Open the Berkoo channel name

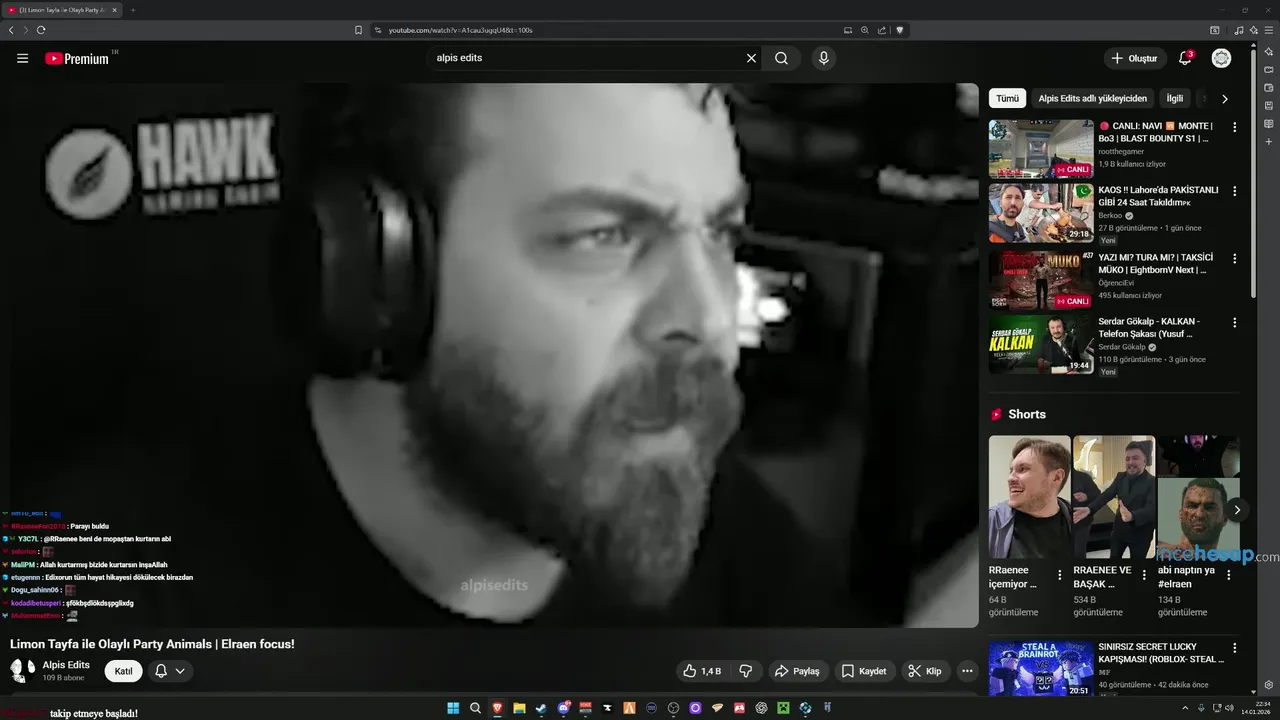coord(1110,215)
